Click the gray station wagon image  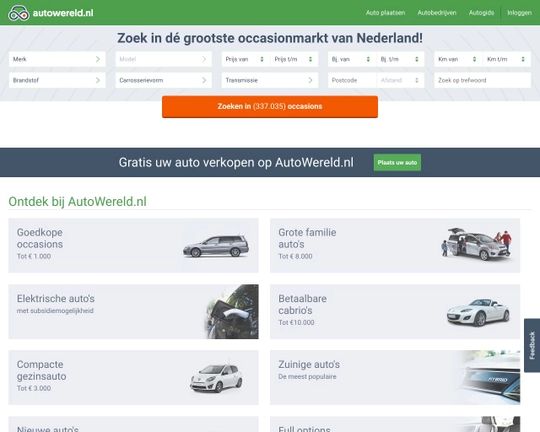point(216,245)
